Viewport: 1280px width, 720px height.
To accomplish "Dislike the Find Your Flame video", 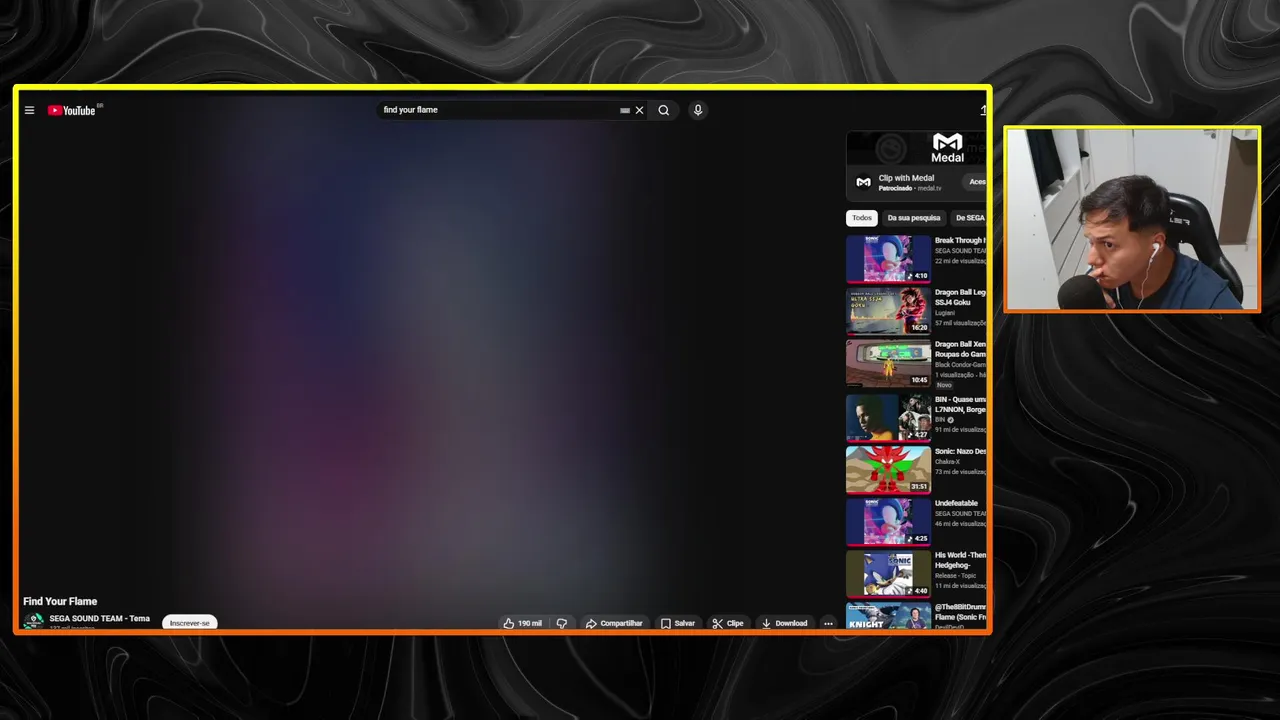I will [x=562, y=623].
